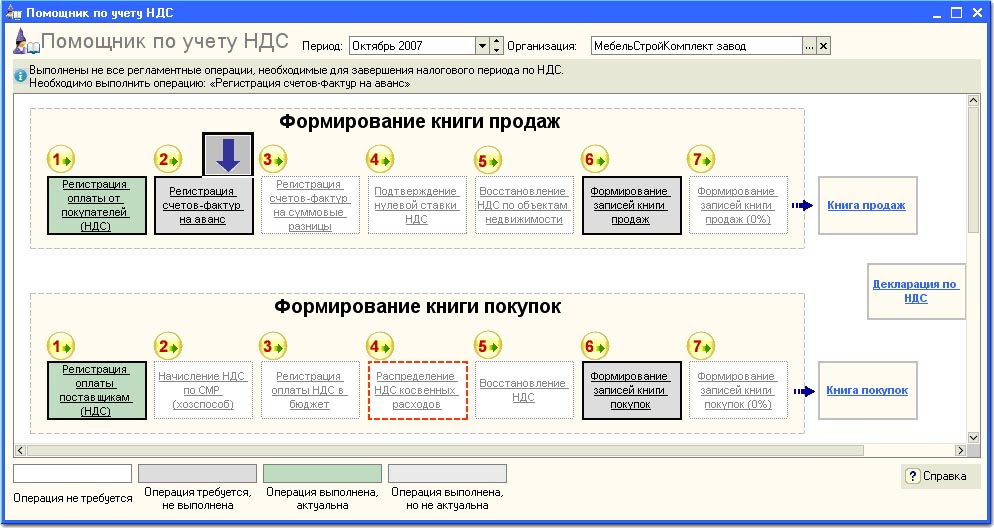Open Регистрация счетов-фактур на аванс operation
The image size is (994, 528).
click(x=203, y=205)
